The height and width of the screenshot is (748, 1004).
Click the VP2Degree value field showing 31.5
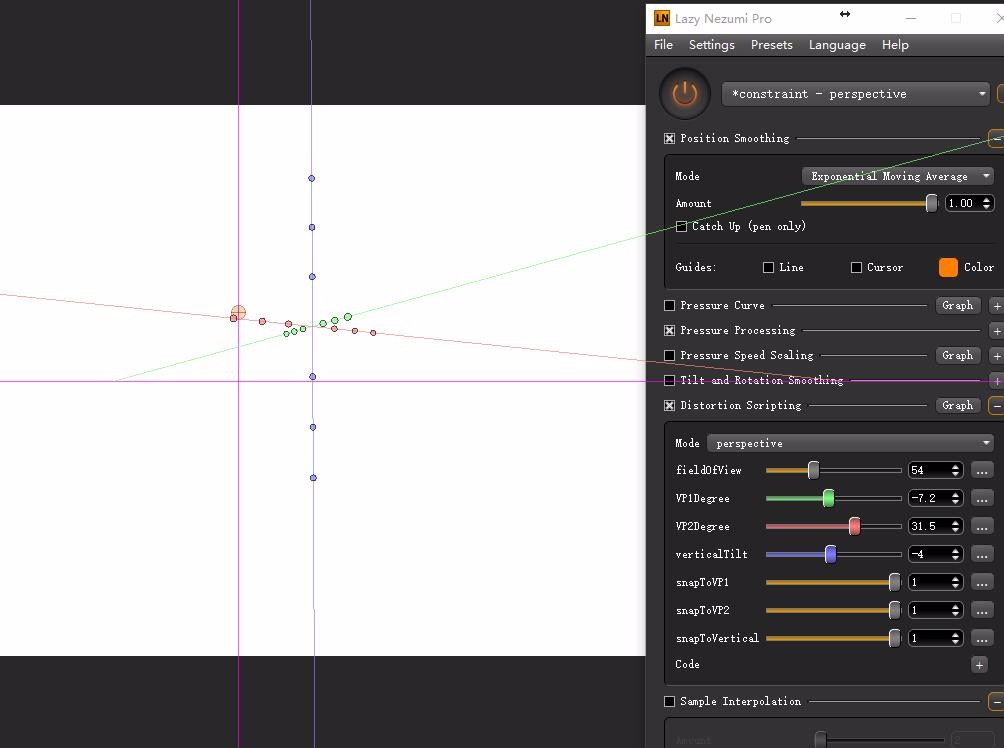(935, 526)
